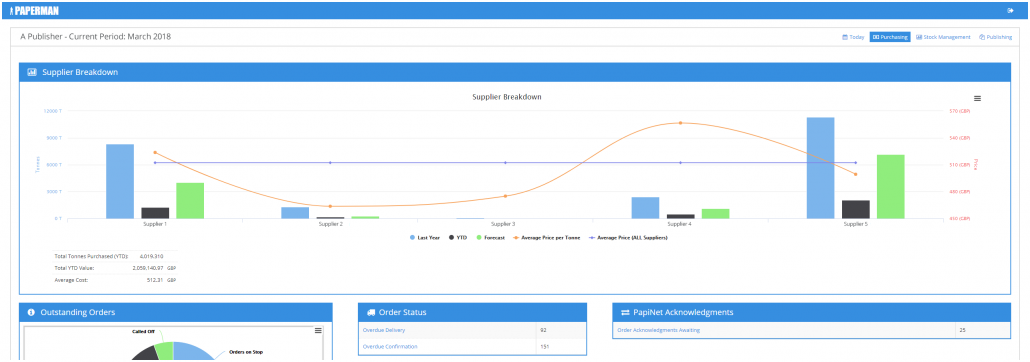
Task: Toggle Average Price (ALL Suppliers) legend
Action: [629, 237]
